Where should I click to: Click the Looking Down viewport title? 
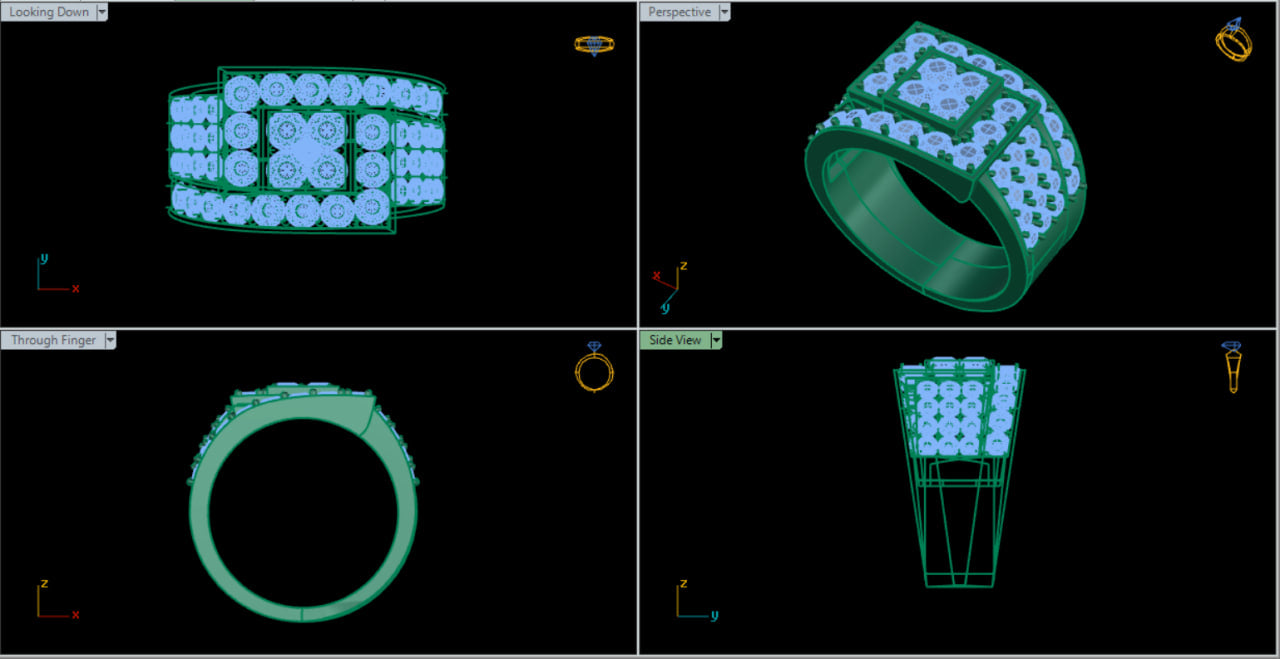pyautogui.click(x=50, y=12)
